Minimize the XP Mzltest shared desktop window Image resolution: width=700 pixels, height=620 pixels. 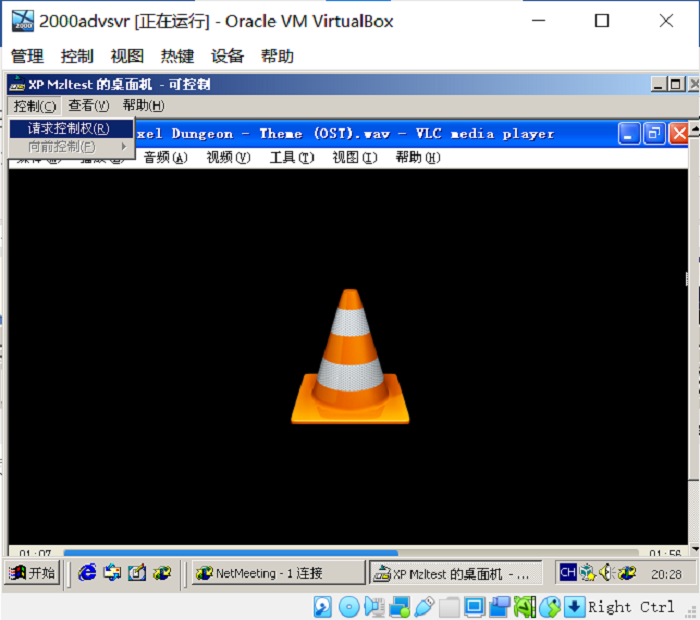[x=659, y=84]
